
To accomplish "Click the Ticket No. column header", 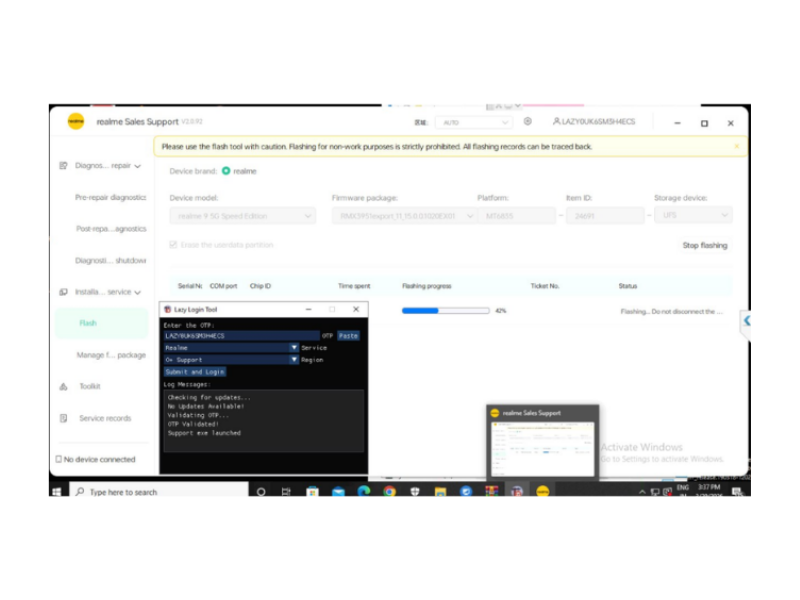I will pos(545,286).
